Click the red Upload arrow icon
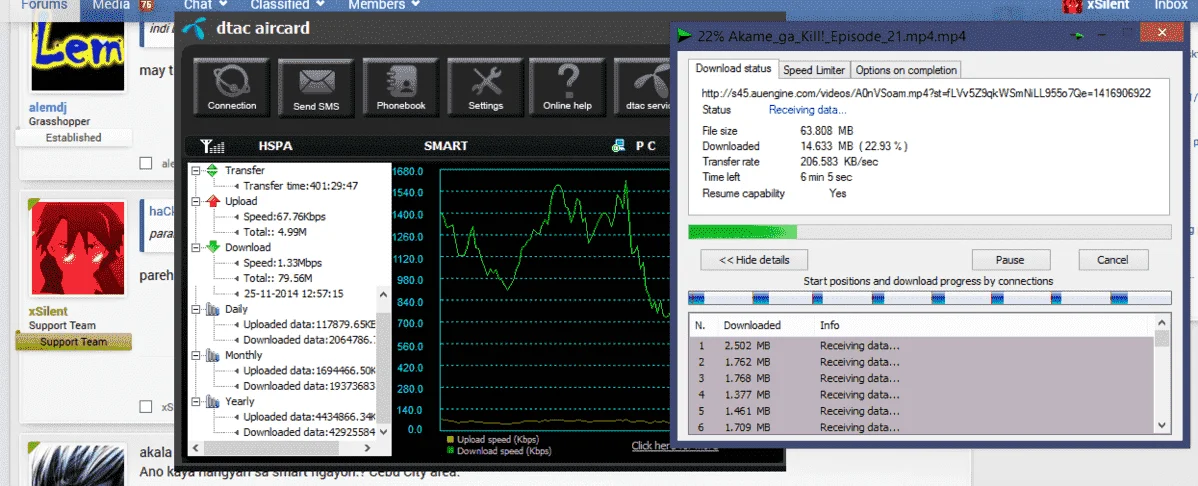 pyautogui.click(x=212, y=201)
